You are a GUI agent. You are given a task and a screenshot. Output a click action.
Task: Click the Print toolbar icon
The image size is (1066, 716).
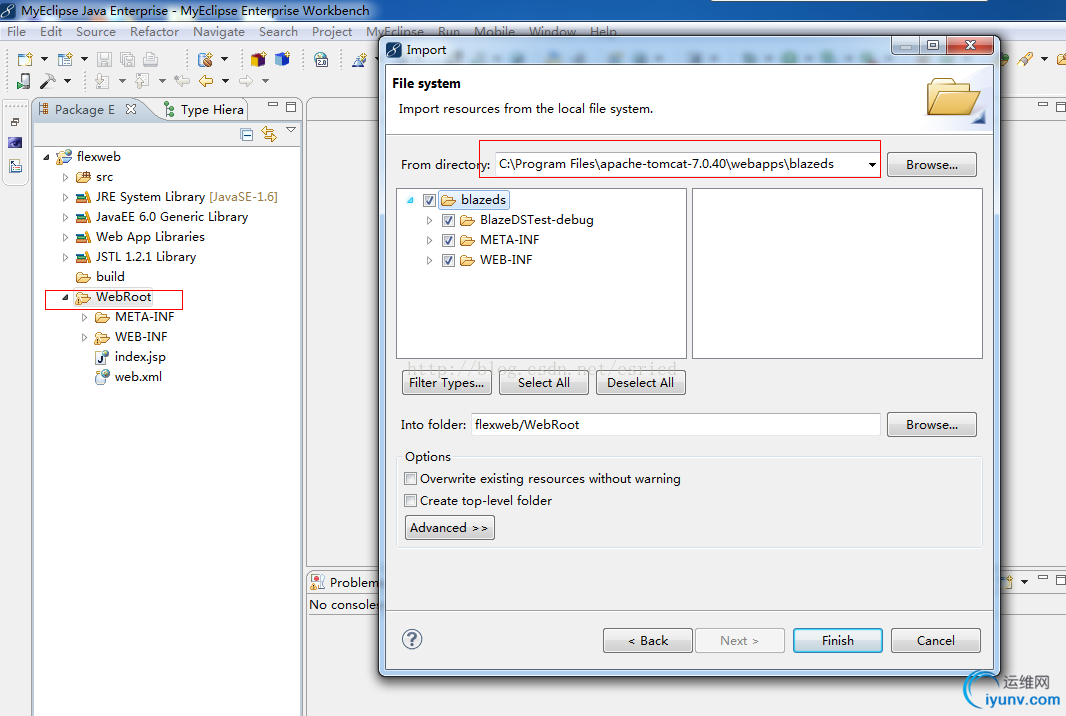[x=150, y=59]
